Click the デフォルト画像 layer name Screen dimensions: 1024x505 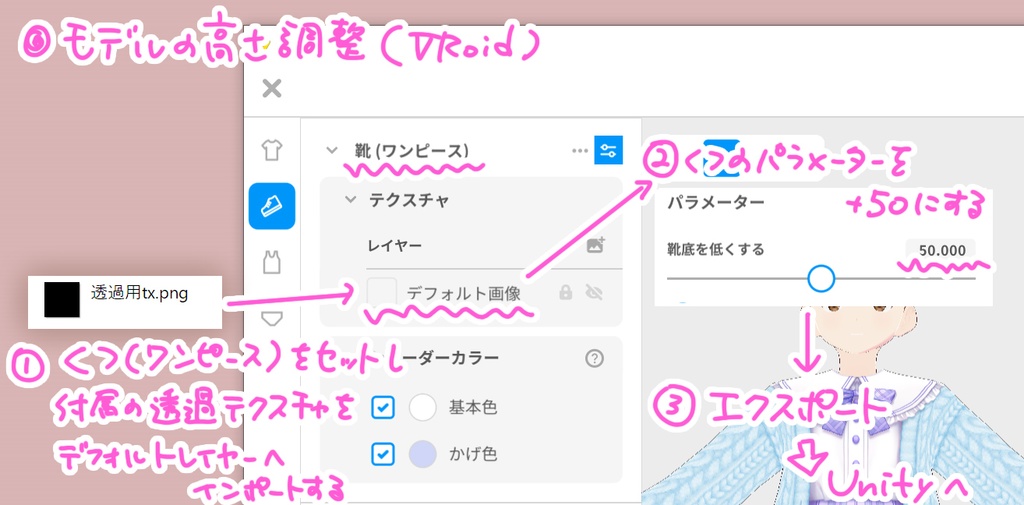(x=463, y=293)
